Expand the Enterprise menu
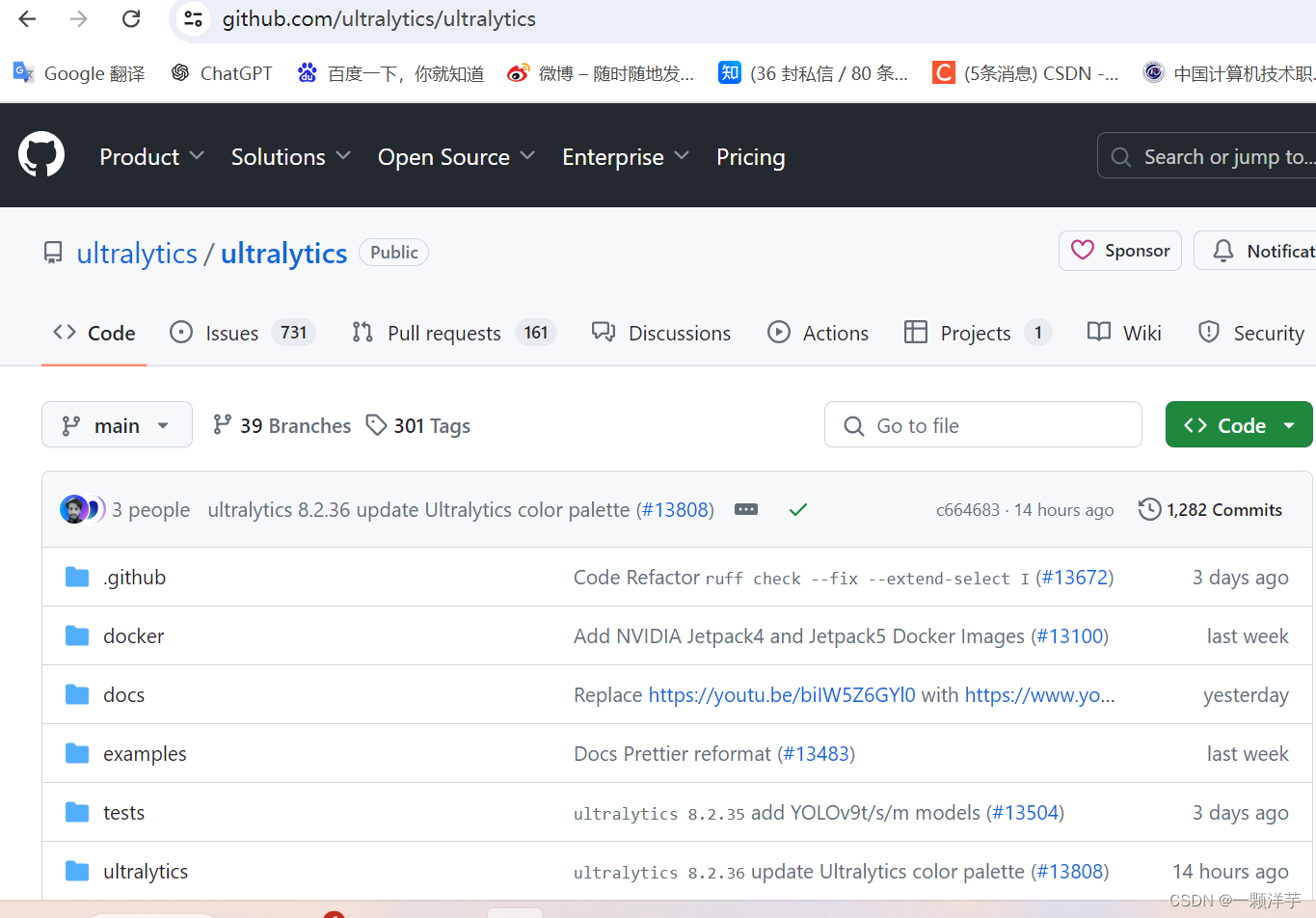This screenshot has height=918, width=1316. pos(626,156)
